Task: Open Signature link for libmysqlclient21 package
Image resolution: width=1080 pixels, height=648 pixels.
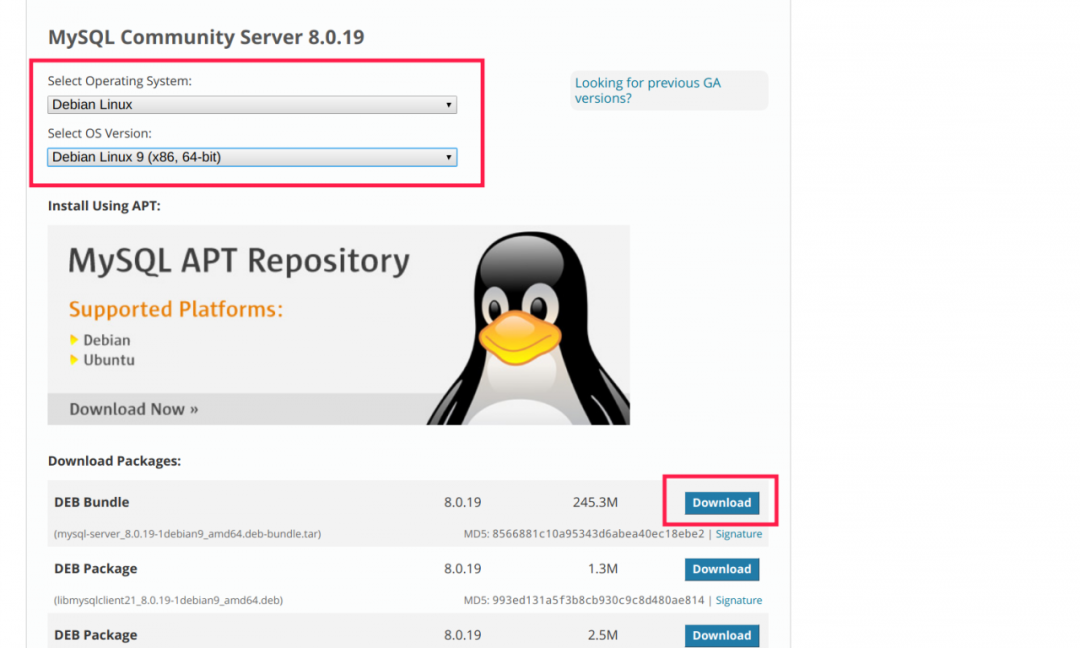Action: pos(738,600)
